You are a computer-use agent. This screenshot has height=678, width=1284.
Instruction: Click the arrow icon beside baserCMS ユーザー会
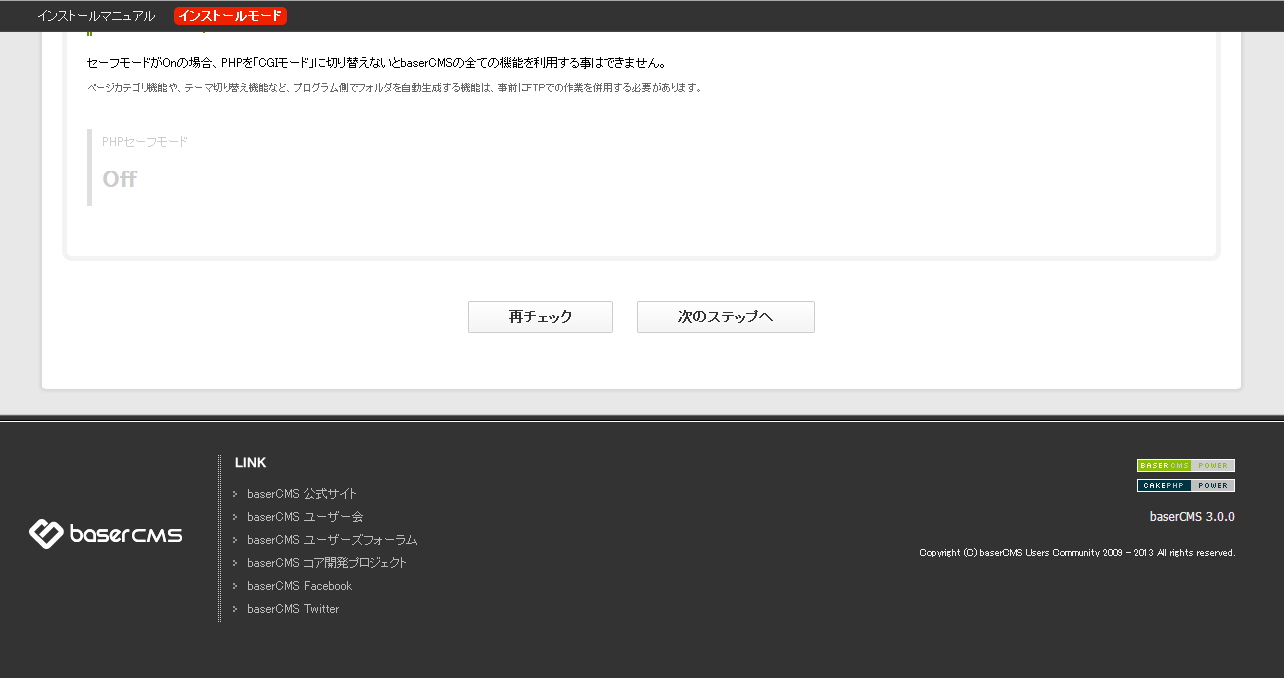237,516
